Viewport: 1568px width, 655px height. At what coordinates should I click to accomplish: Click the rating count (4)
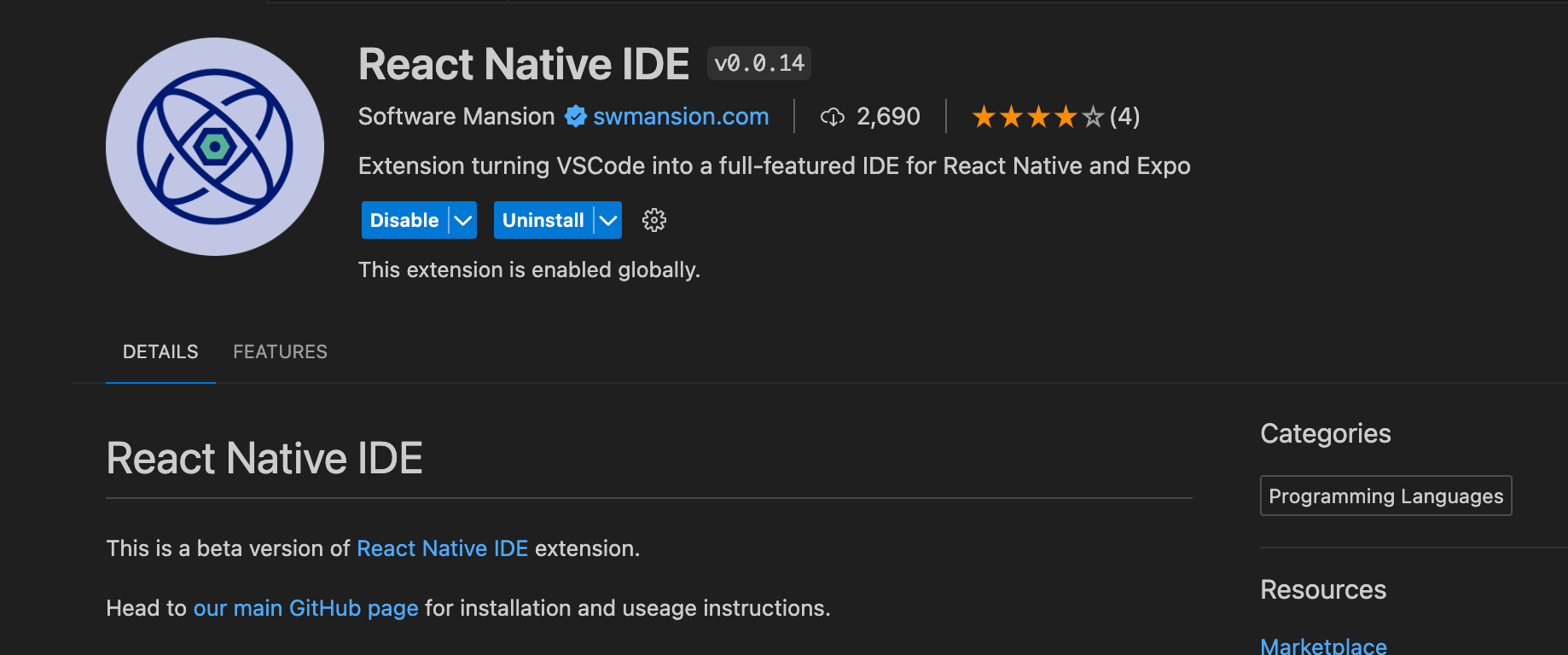tap(1124, 116)
